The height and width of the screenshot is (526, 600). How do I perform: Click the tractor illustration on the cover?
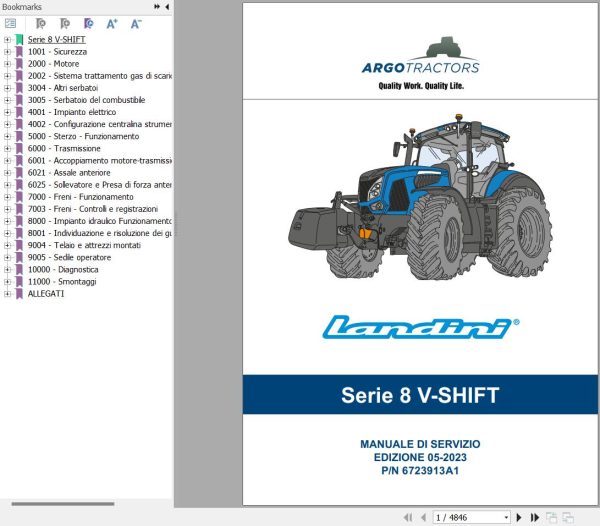(420, 197)
